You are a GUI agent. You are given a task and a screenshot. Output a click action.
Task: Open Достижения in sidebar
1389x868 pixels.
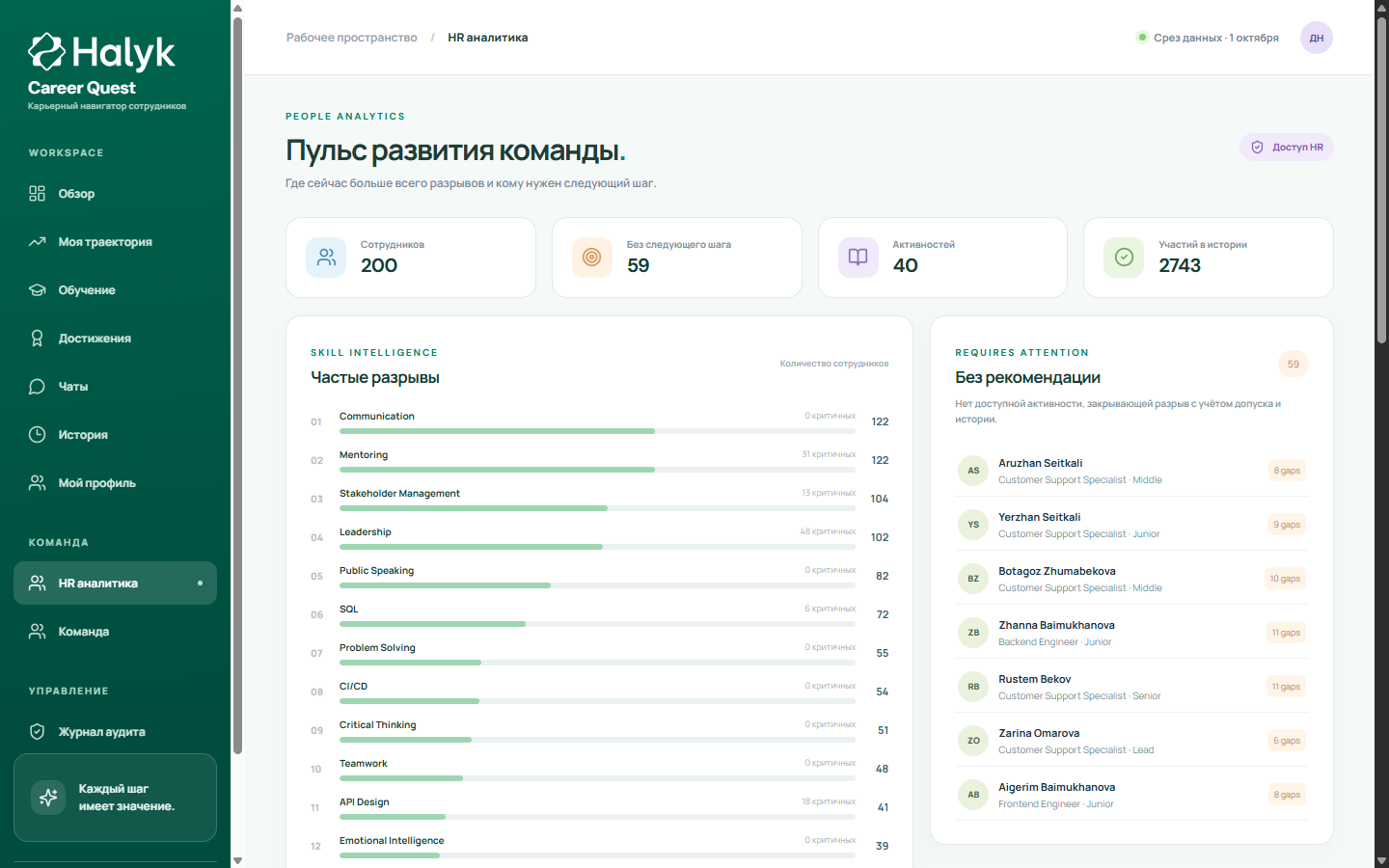point(115,339)
